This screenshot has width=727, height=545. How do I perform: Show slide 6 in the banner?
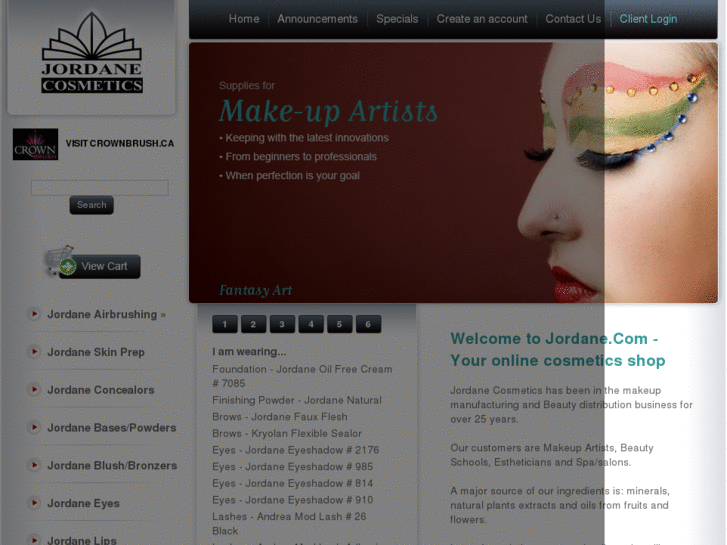369,324
